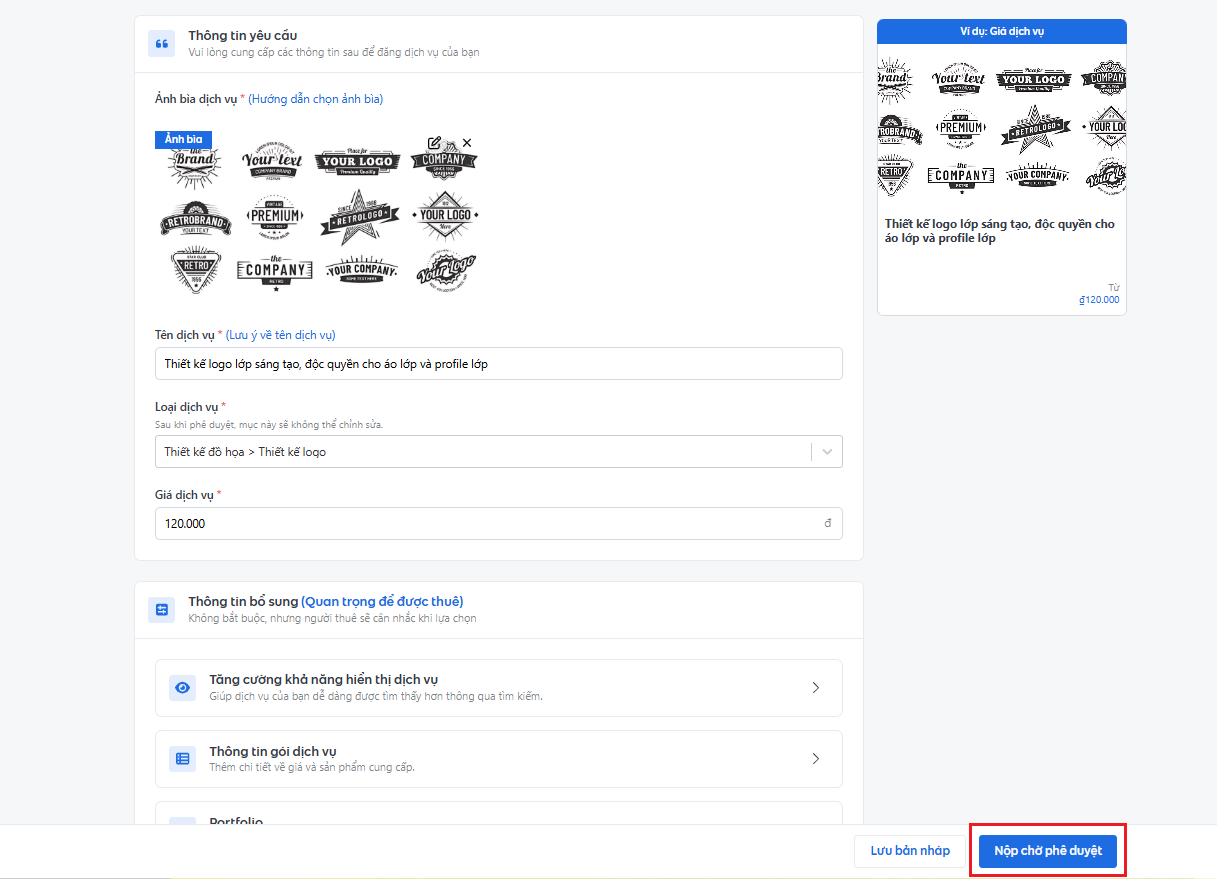Click the list icon for Thông tin gói dịch vụ
Screen dimensions: 1217x879
coord(182,759)
